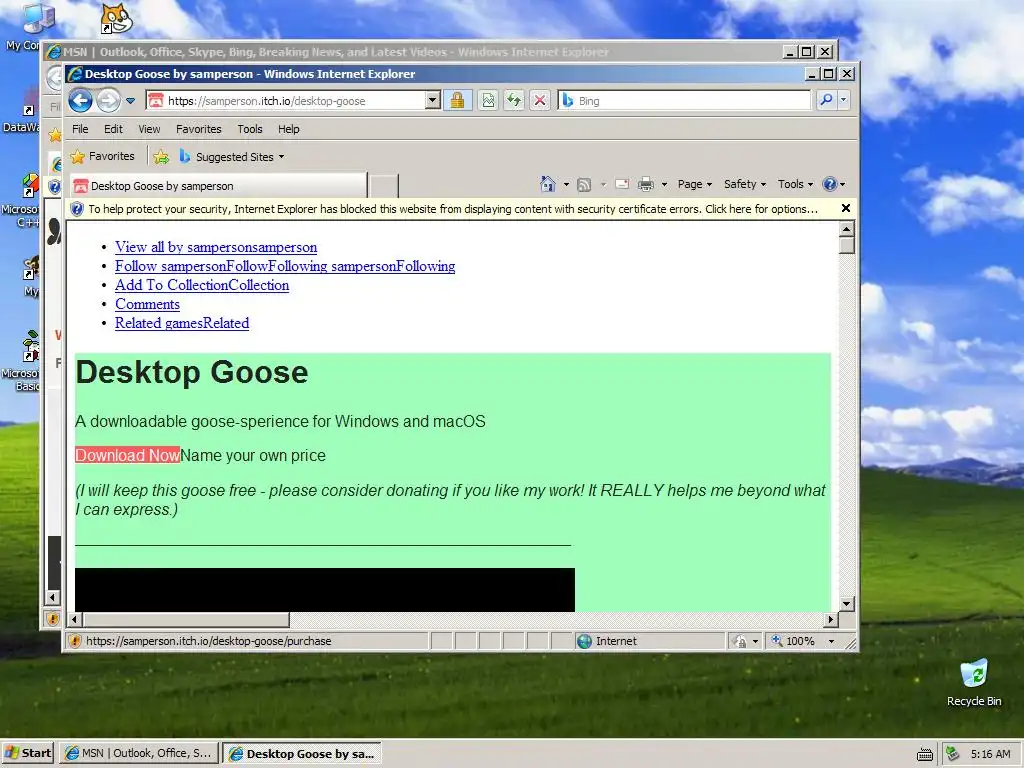Image resolution: width=1024 pixels, height=768 pixels.
Task: Stop loading with the red X icon
Action: click(539, 101)
